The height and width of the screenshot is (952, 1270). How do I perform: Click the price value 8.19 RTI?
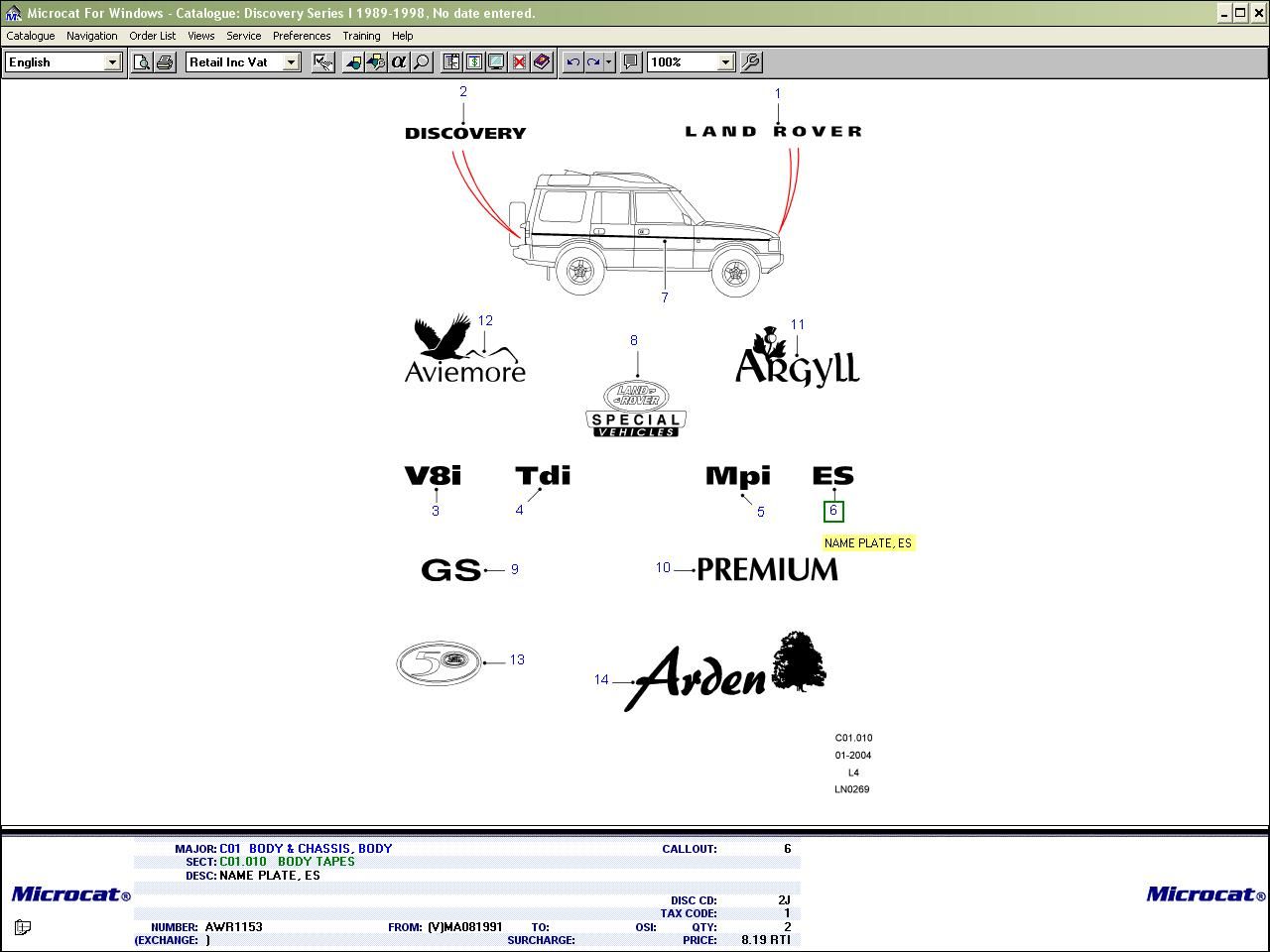[766, 939]
